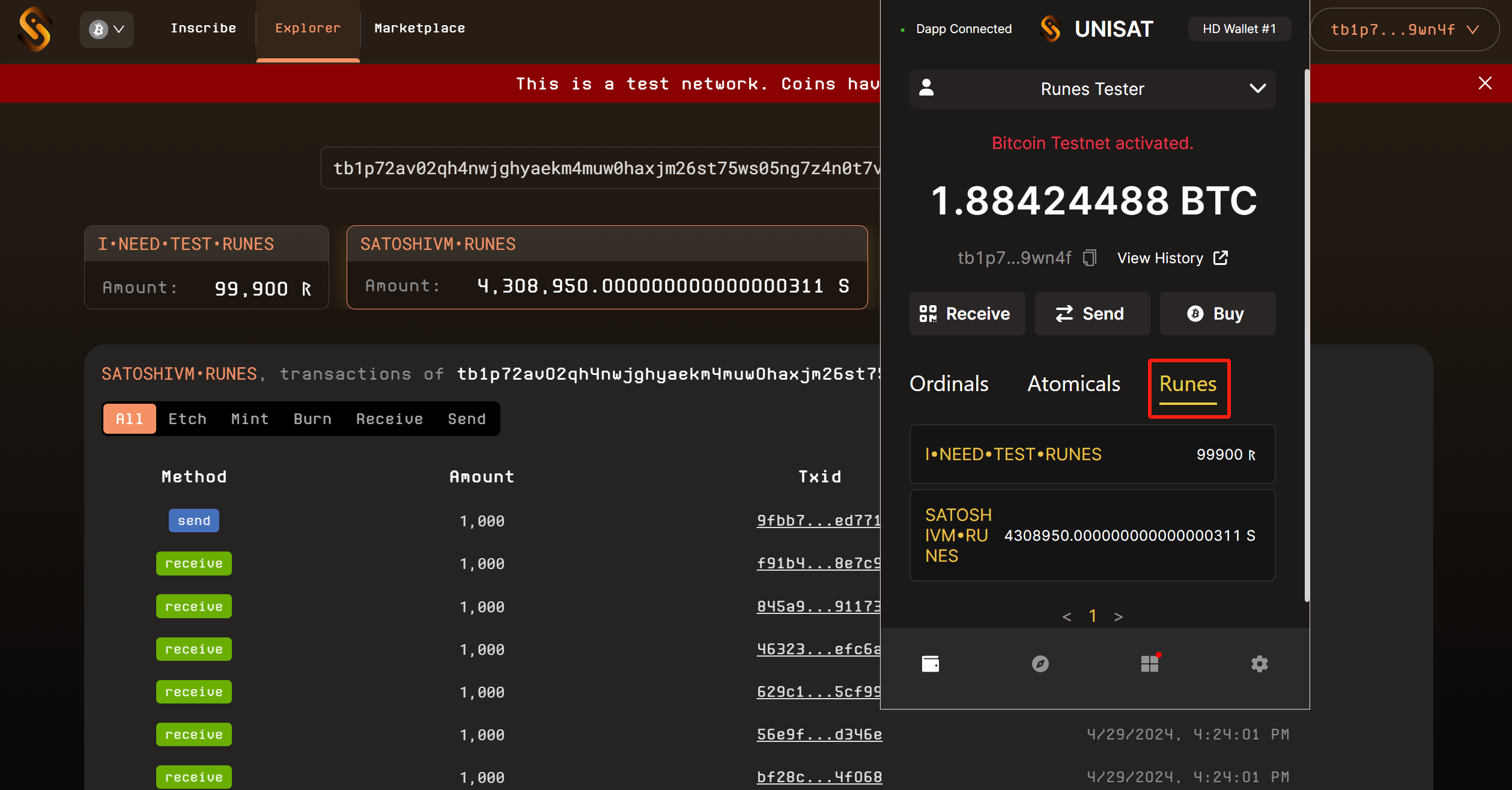This screenshot has height=790, width=1512.
Task: Click the address search input field
Action: (x=601, y=168)
